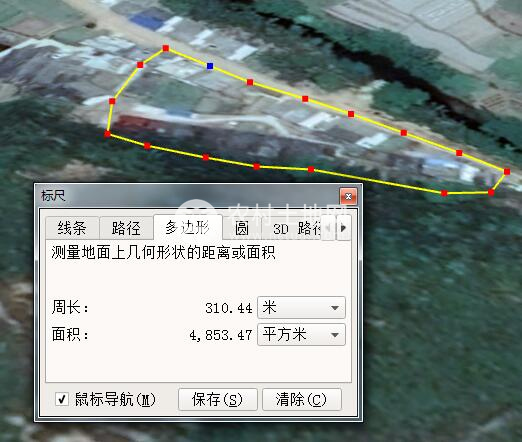Switch to the 路径 tab
This screenshot has height=442, width=522.
[x=126, y=228]
